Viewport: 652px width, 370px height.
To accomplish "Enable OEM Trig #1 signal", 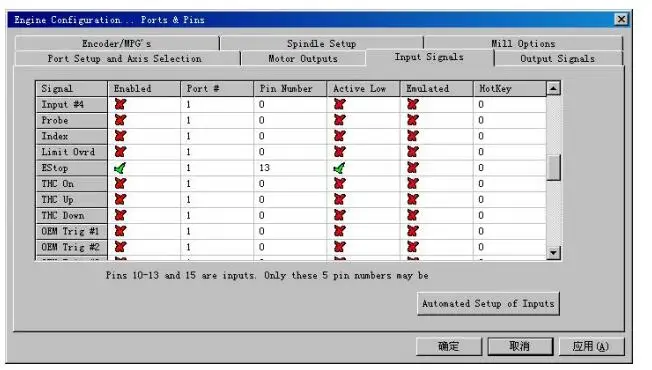I will [x=121, y=231].
